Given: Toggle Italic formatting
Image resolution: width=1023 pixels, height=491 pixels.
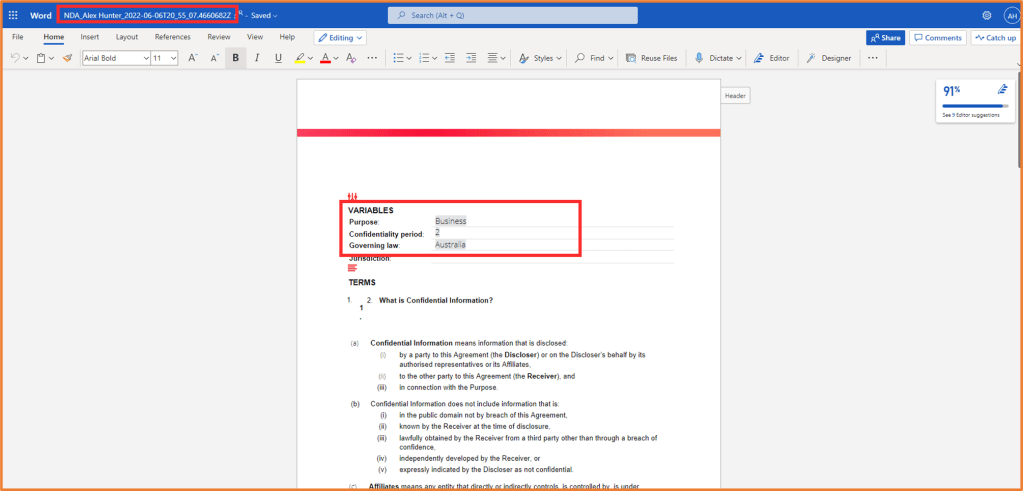Looking at the screenshot, I should click(256, 58).
